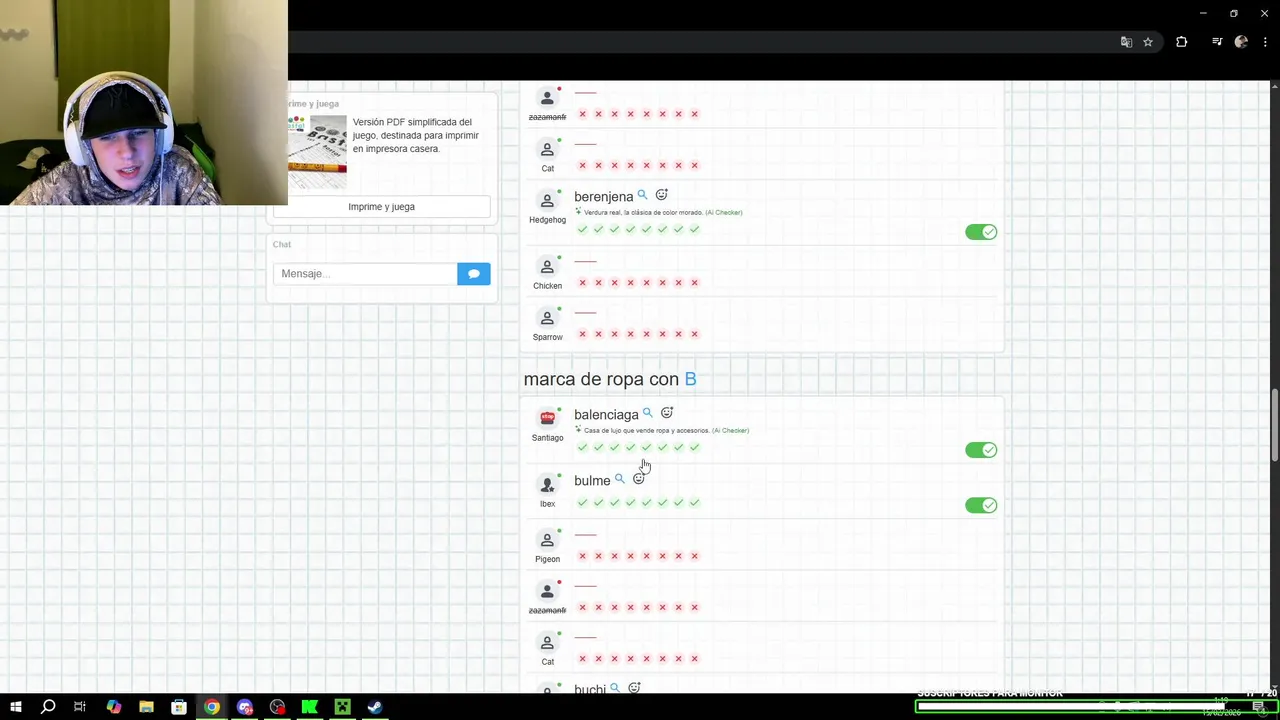This screenshot has width=1280, height=720.
Task: Open Steam from the taskbar
Action: [x=375, y=707]
